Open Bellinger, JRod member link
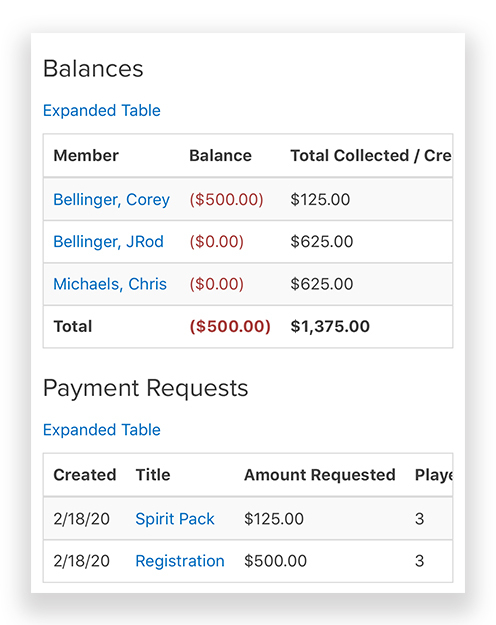 [x=108, y=242]
